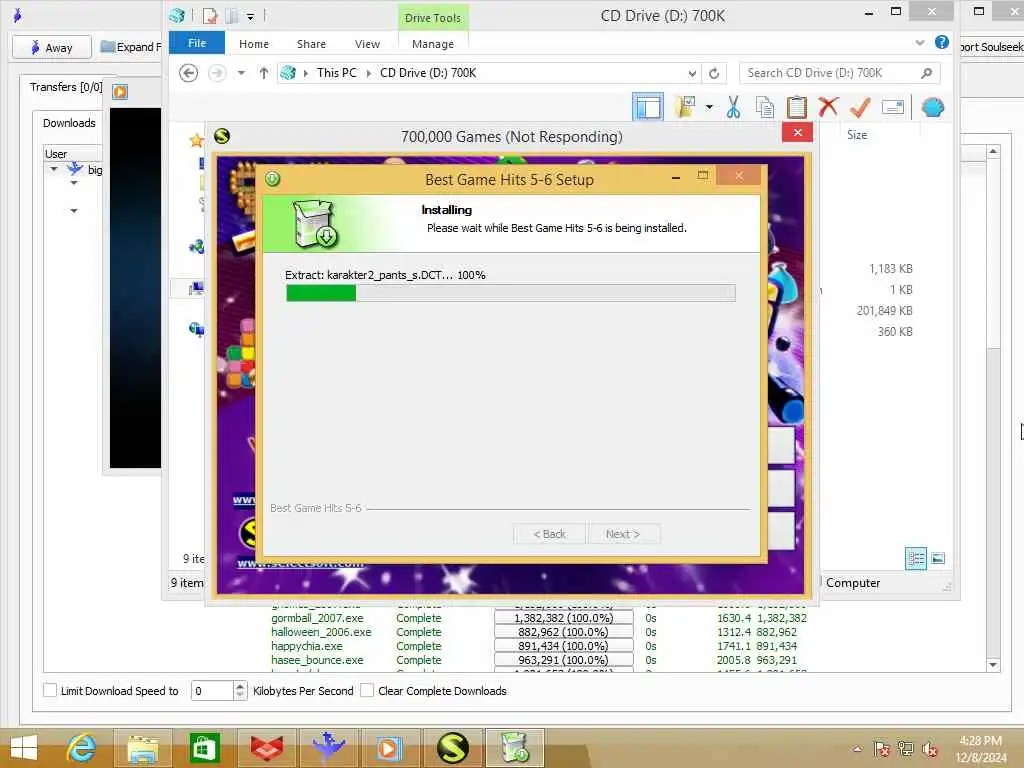Refresh the CD Drive folder view
Image resolution: width=1024 pixels, height=768 pixels.
714,73
